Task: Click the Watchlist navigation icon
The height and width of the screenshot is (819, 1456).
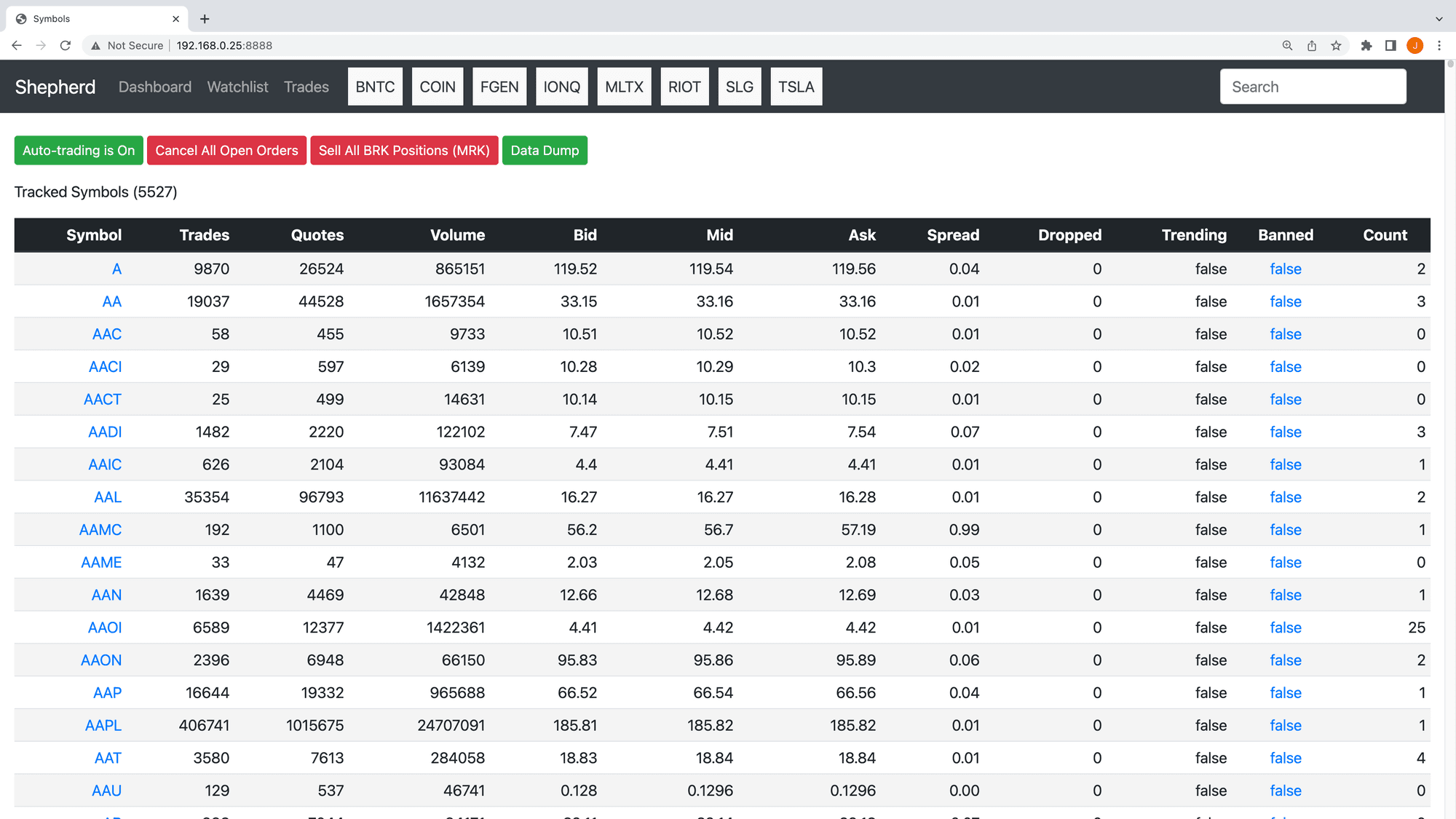Action: pyautogui.click(x=237, y=87)
